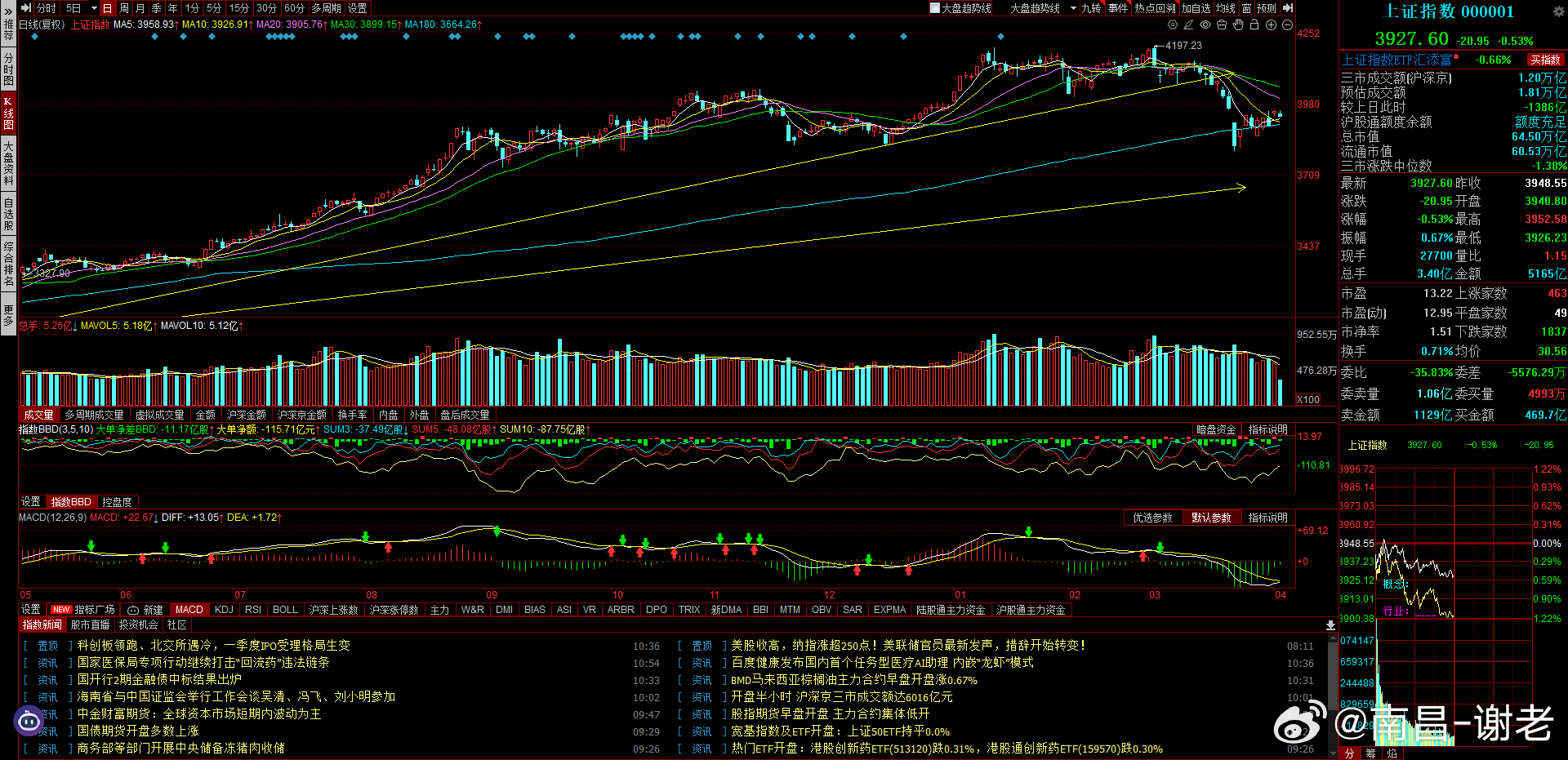Screen dimensions: 1568x760
Task: Open quote panel settings gear
Action: (x=1558, y=11)
